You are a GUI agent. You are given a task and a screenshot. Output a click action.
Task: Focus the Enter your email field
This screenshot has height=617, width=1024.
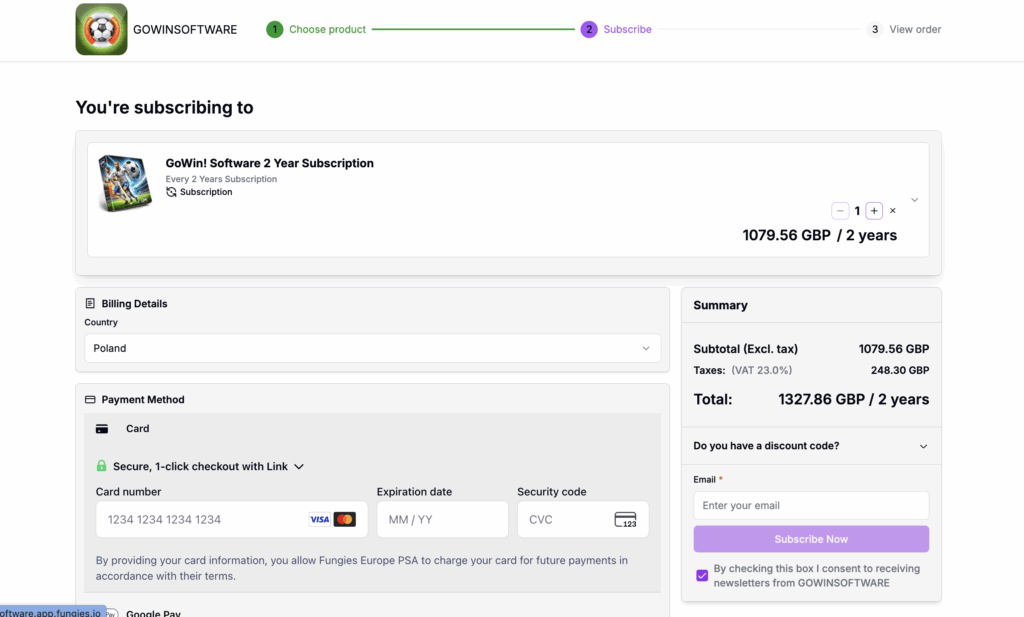pos(811,505)
